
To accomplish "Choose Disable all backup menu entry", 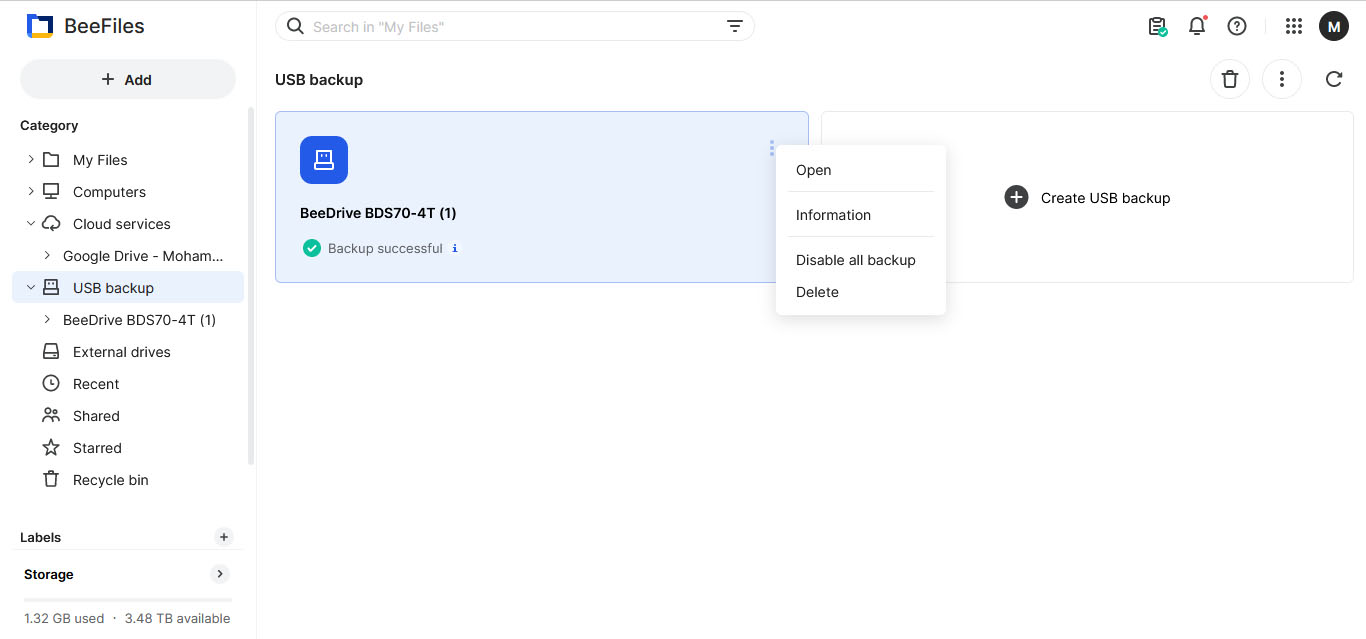I will [856, 260].
